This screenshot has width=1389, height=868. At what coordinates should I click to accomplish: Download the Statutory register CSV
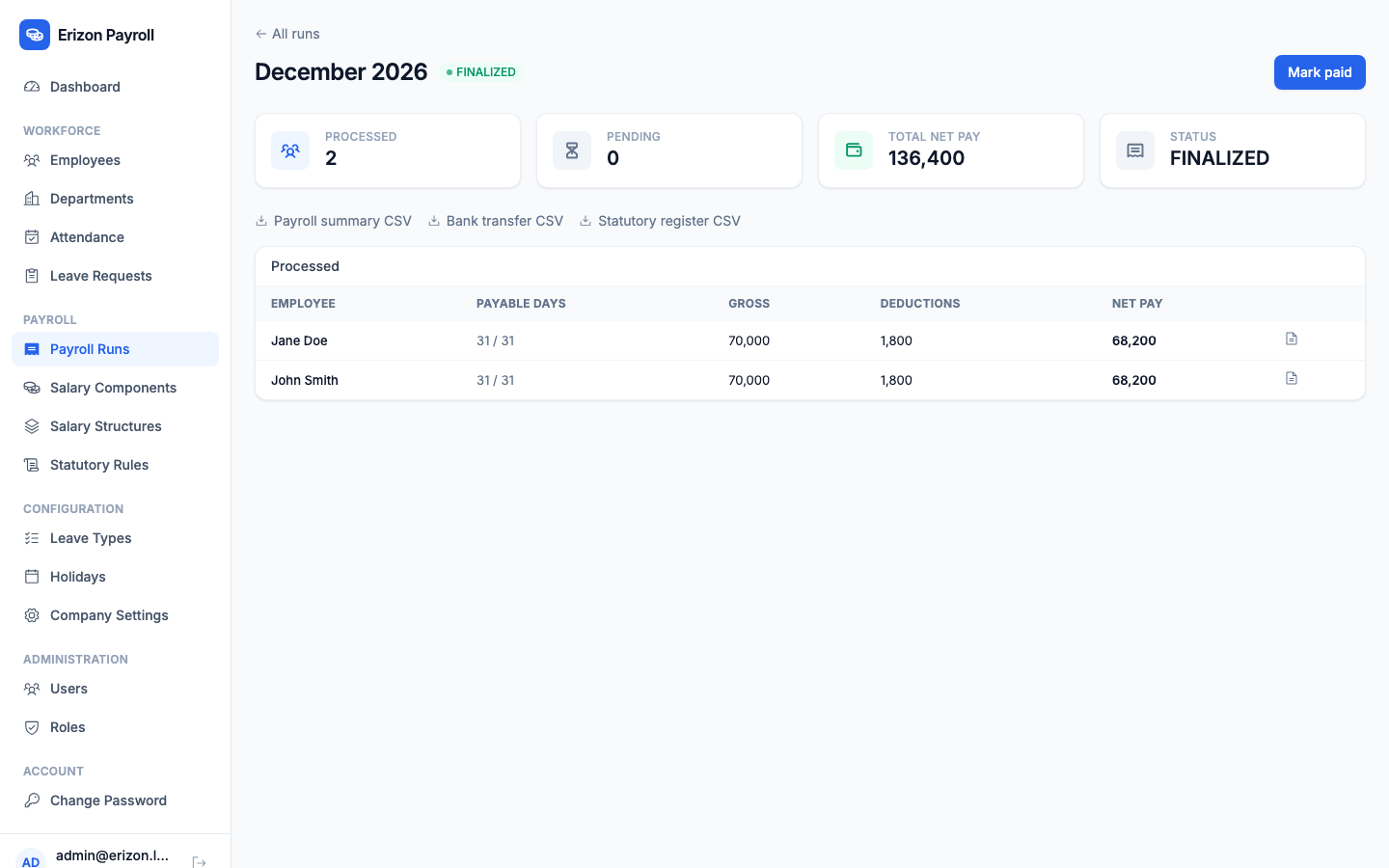click(660, 221)
